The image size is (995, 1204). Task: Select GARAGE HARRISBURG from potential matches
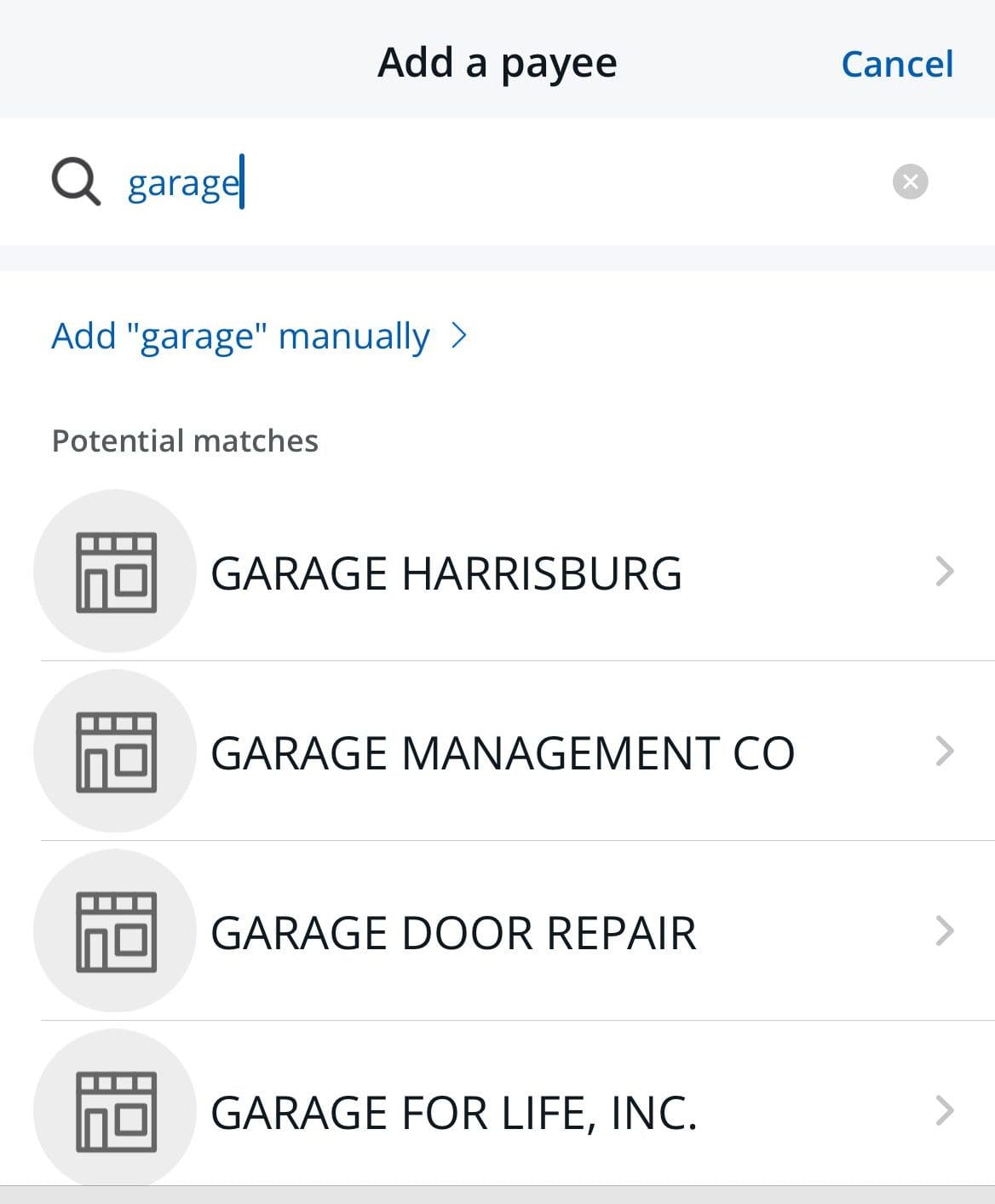coord(446,573)
